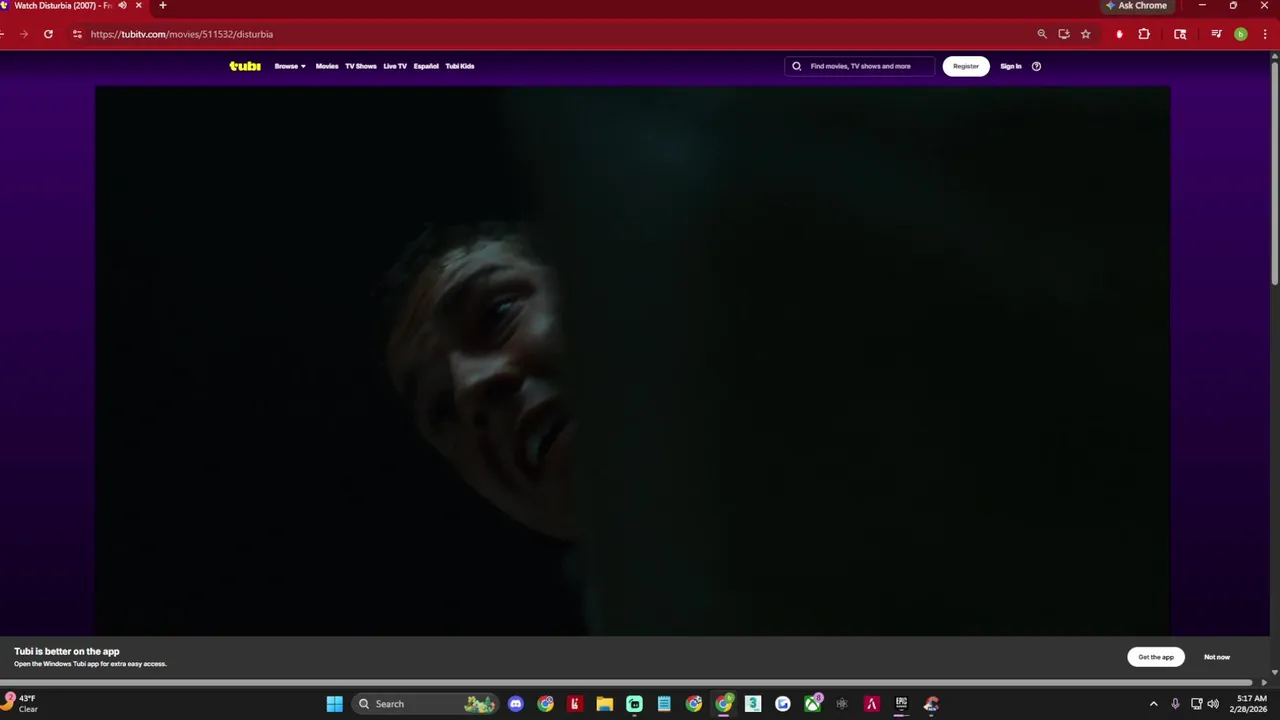Click the taskbar Search box
This screenshot has width=1280, height=720.
pos(427,704)
